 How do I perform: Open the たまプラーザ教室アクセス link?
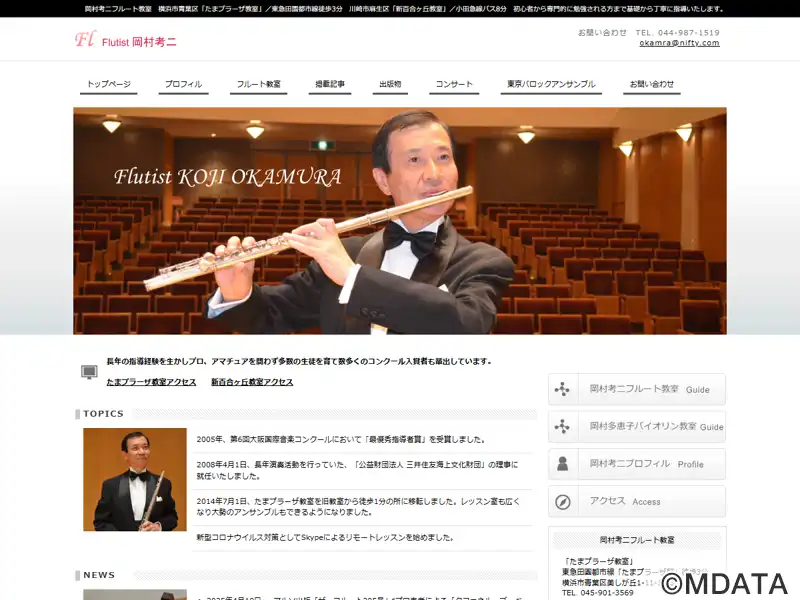(x=151, y=382)
